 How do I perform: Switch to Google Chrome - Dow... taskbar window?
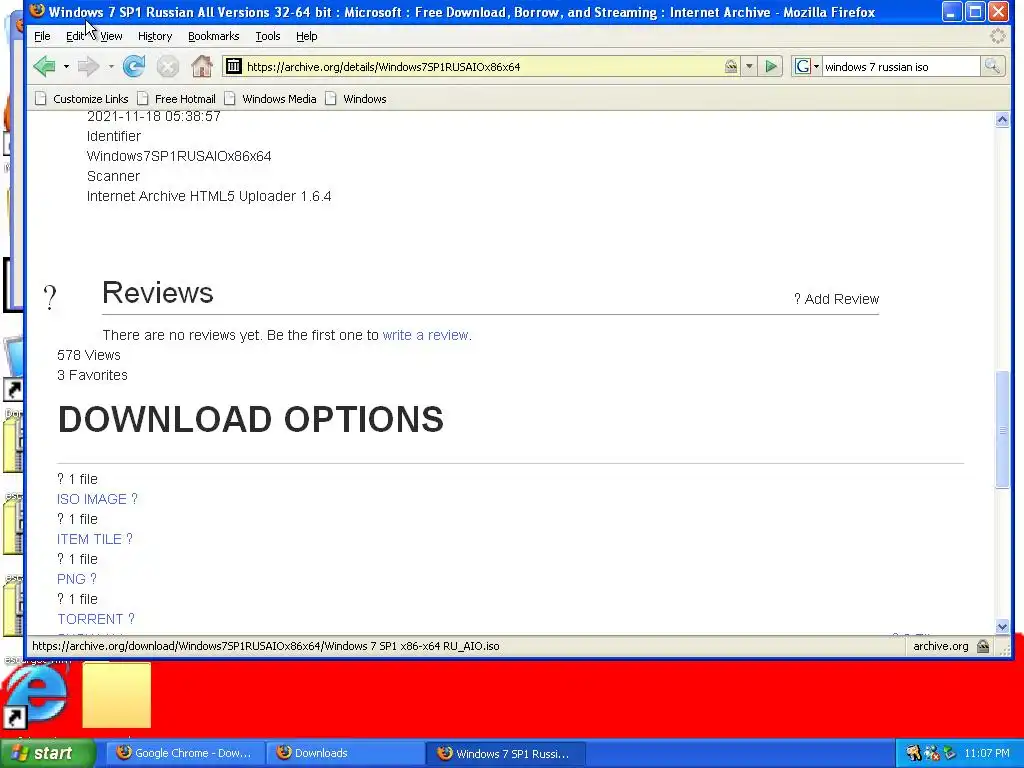coord(185,753)
